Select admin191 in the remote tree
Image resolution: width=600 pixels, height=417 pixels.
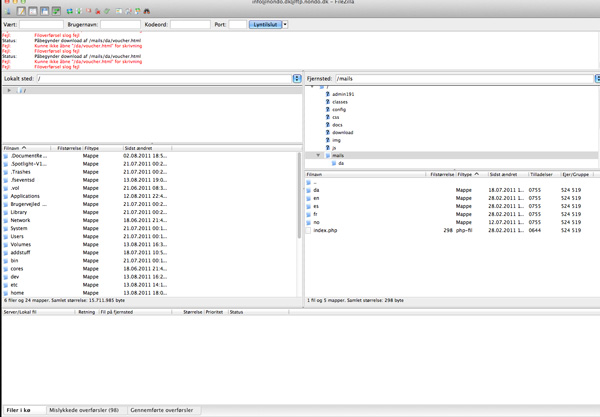[343, 94]
